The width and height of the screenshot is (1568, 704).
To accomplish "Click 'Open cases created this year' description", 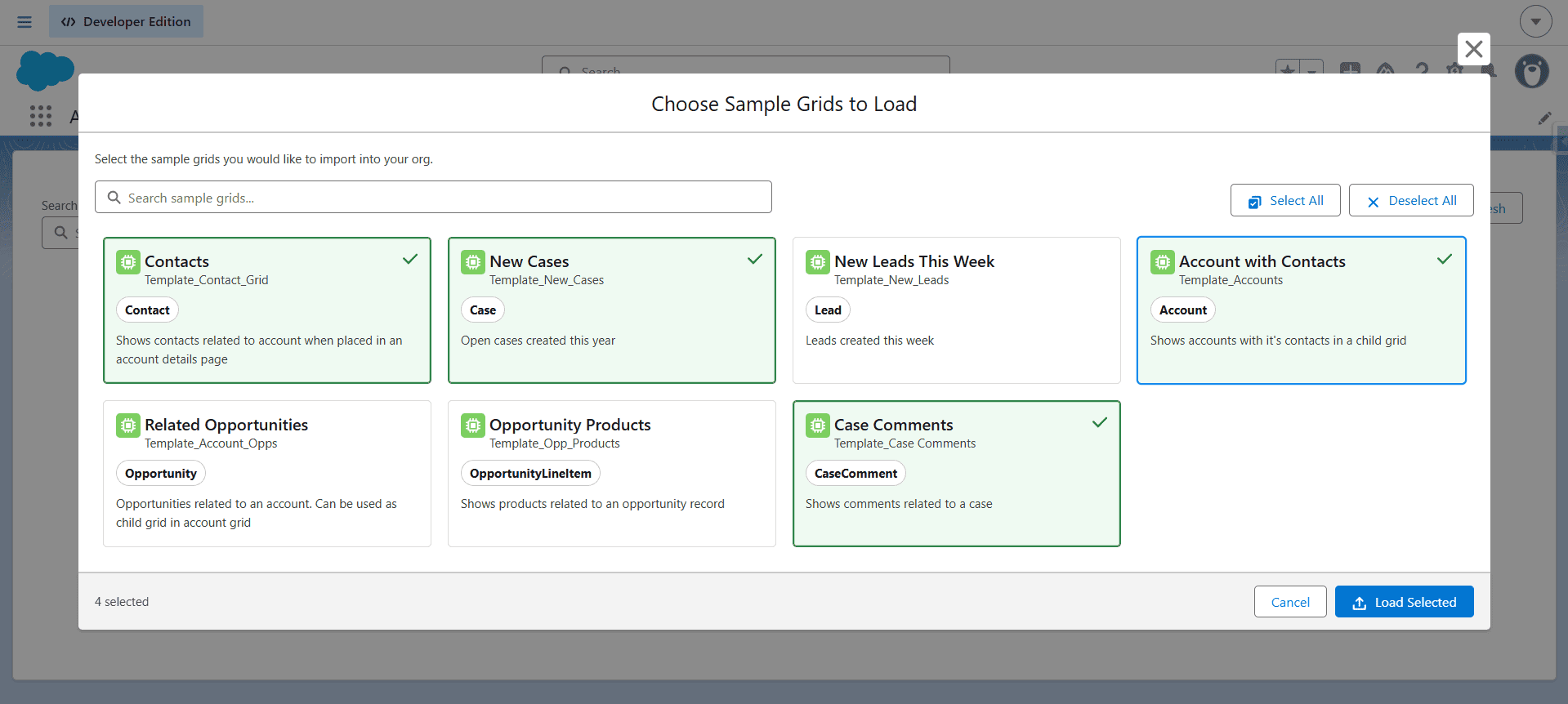I will coord(538,341).
